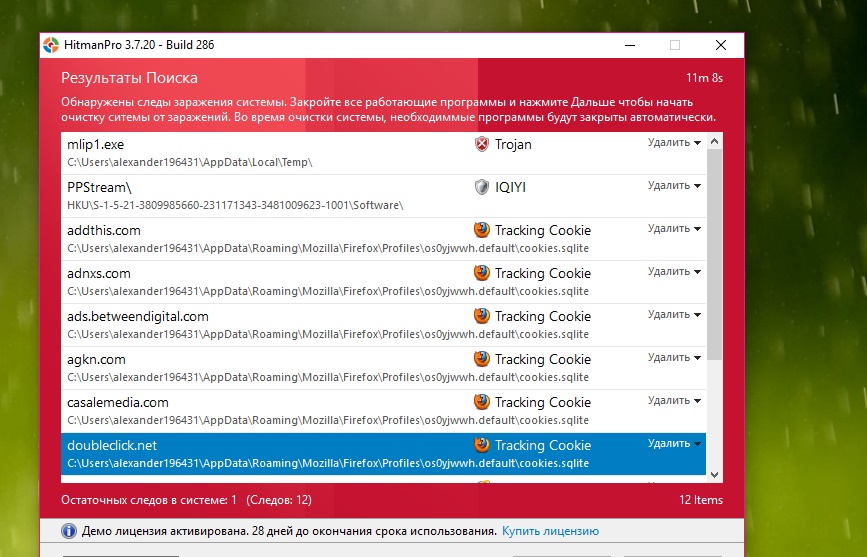Select the ads.betweendigital.com entry

coord(384,325)
